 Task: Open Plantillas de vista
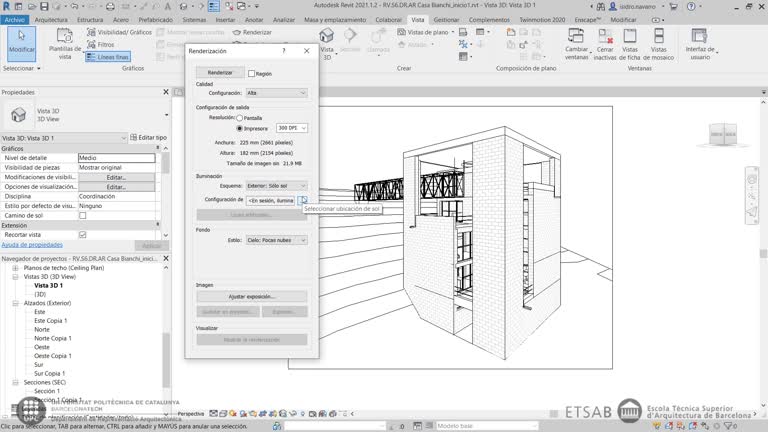(65, 44)
